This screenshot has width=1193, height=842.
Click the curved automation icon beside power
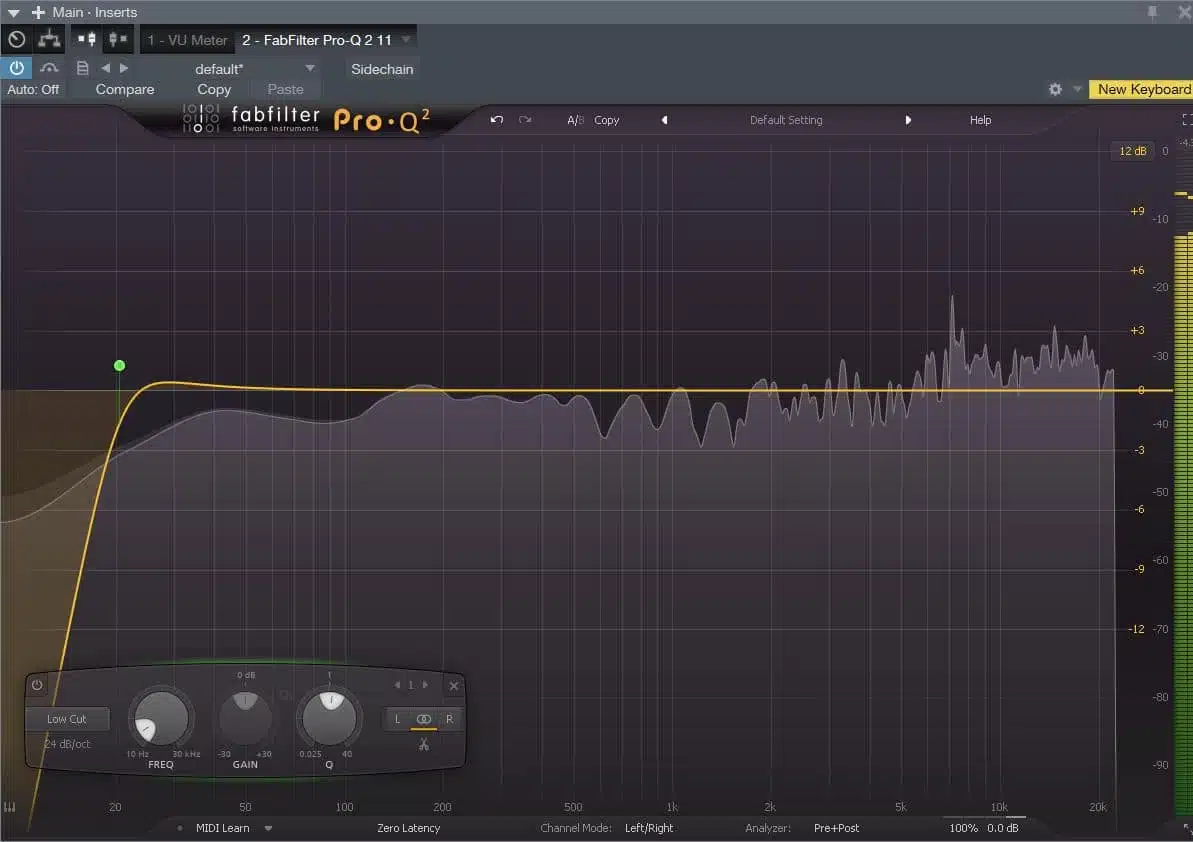tap(49, 68)
